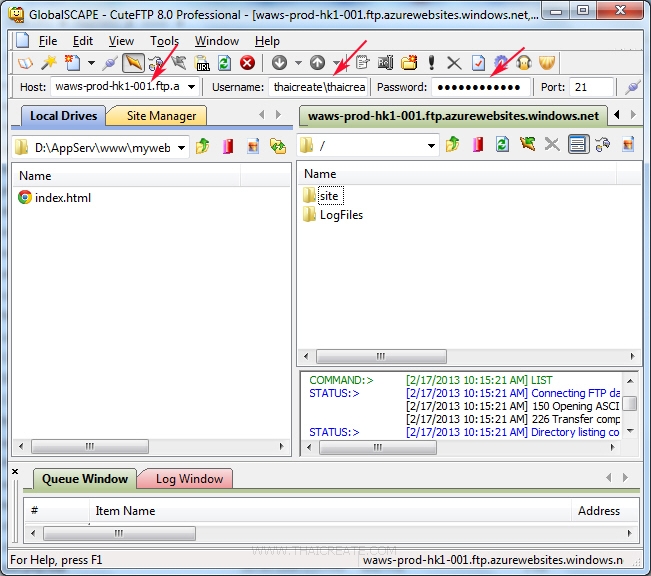Click the new folder icon in local pane
Viewport: 651px width, 576px height.
point(253,146)
